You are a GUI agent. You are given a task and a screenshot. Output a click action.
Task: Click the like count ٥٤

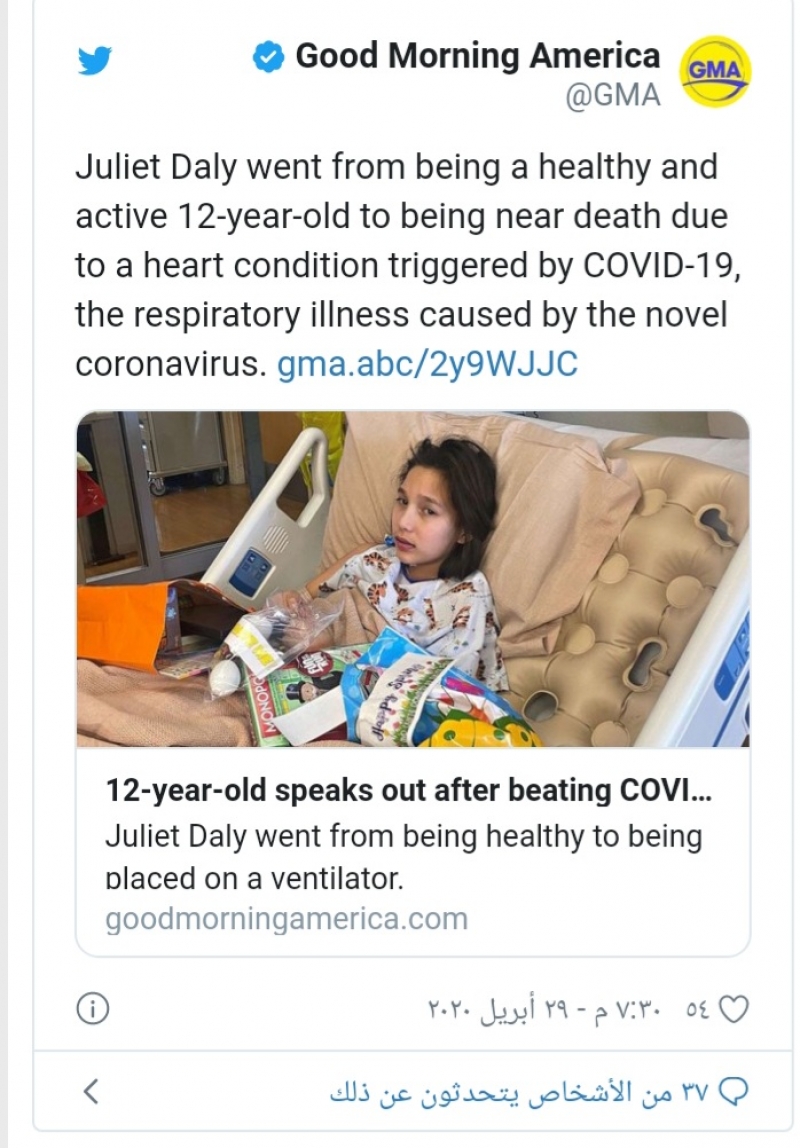tap(697, 1010)
